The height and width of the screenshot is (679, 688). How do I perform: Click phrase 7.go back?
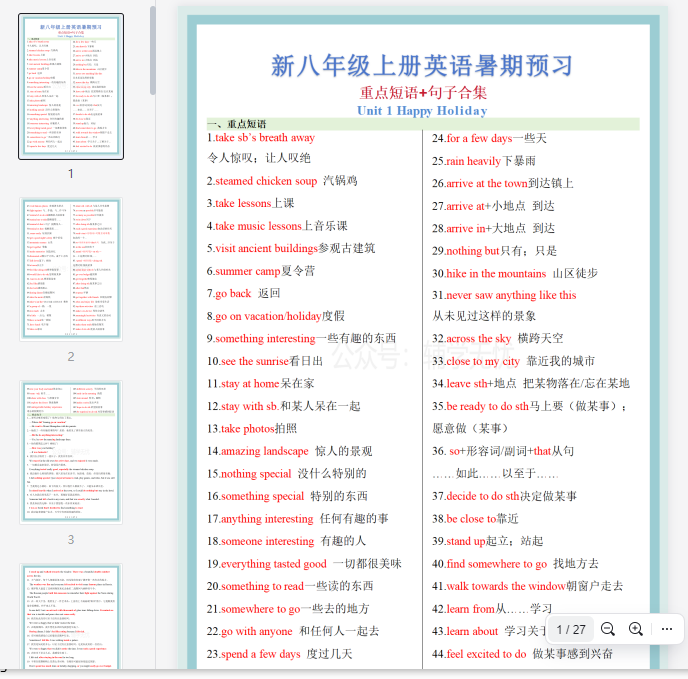[229, 293]
